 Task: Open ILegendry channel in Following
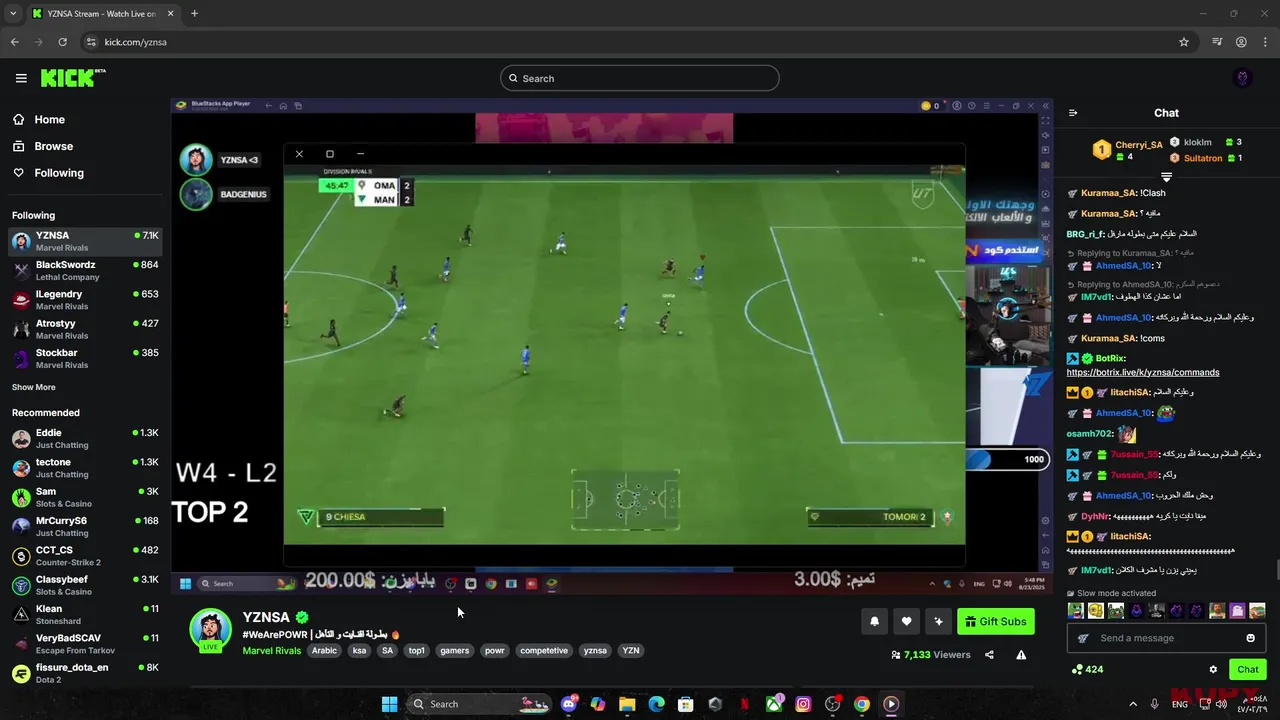click(85, 300)
